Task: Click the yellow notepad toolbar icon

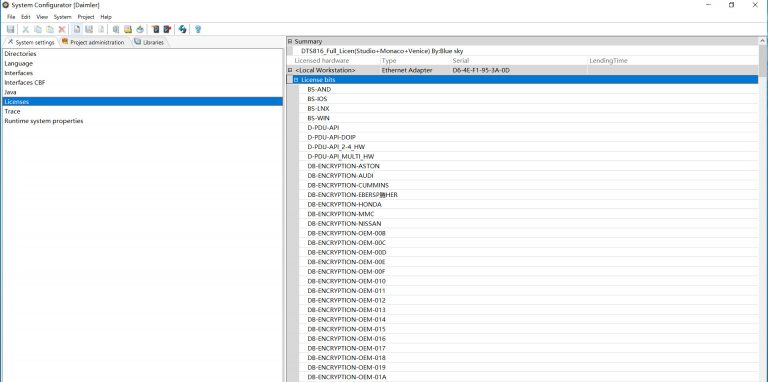Action: pos(128,29)
